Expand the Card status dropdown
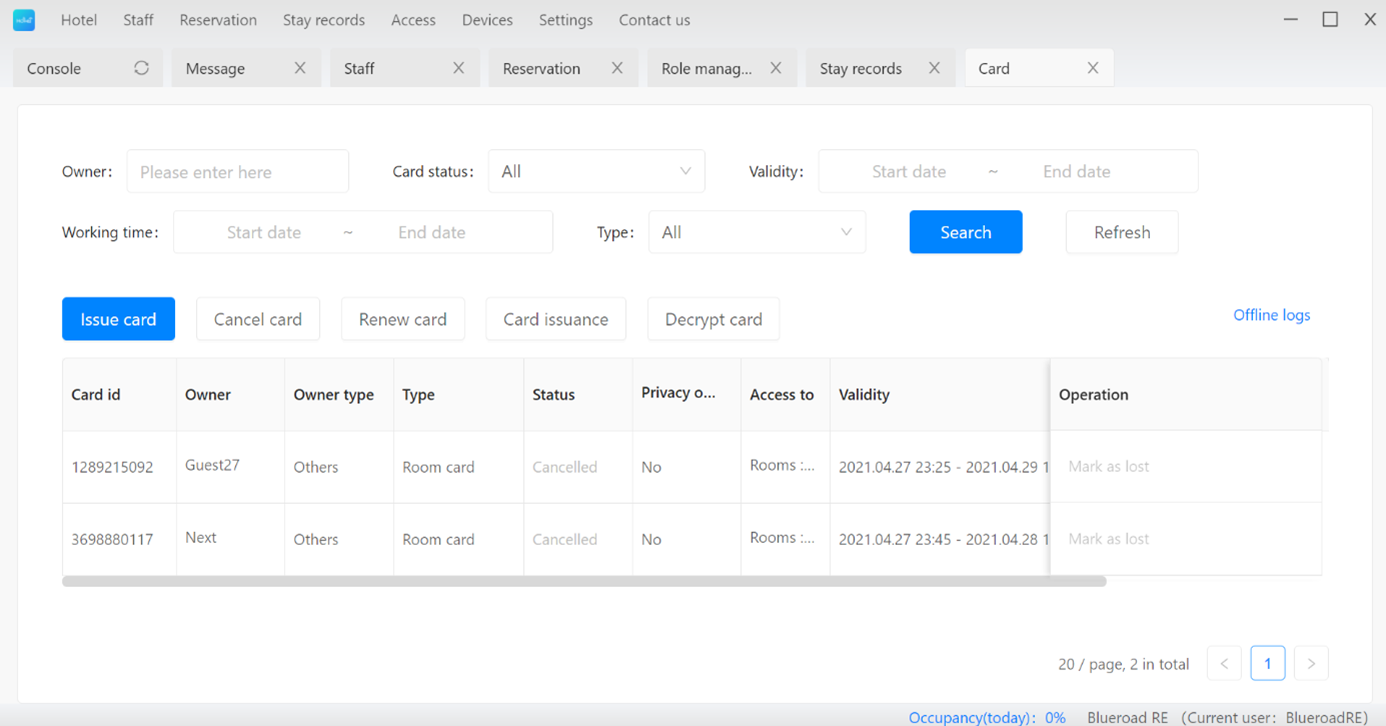Screen dimensions: 1386x726 (x=596, y=172)
